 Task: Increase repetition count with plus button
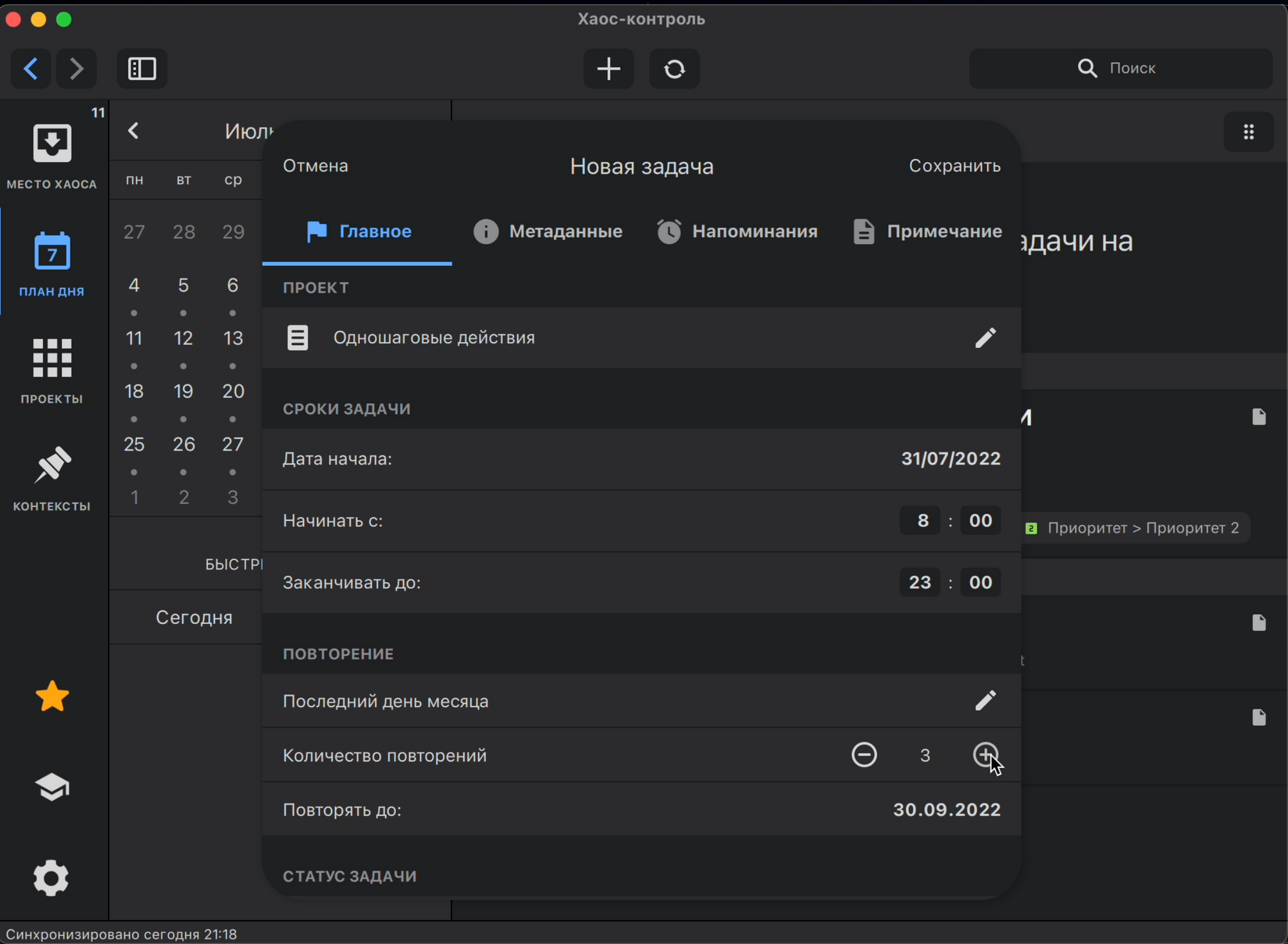(x=985, y=755)
